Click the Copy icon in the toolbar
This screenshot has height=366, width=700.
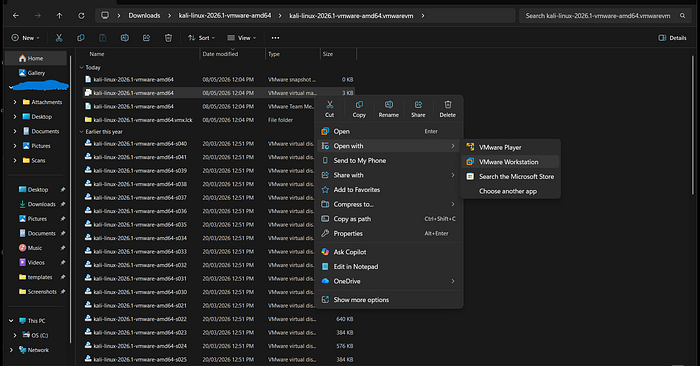81,38
